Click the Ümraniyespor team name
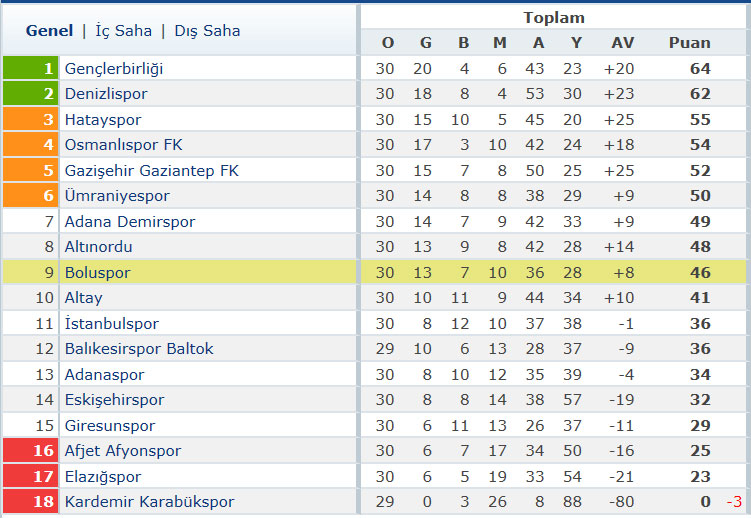Image resolution: width=751 pixels, height=518 pixels. pos(117,196)
